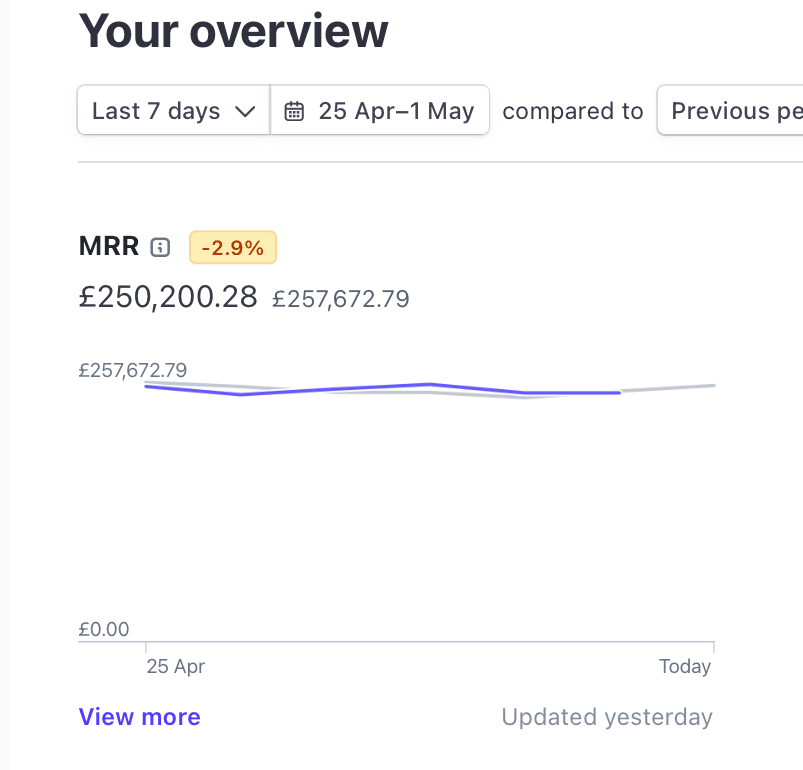803x770 pixels.
Task: Click the MRR info icon
Action: tap(160, 248)
